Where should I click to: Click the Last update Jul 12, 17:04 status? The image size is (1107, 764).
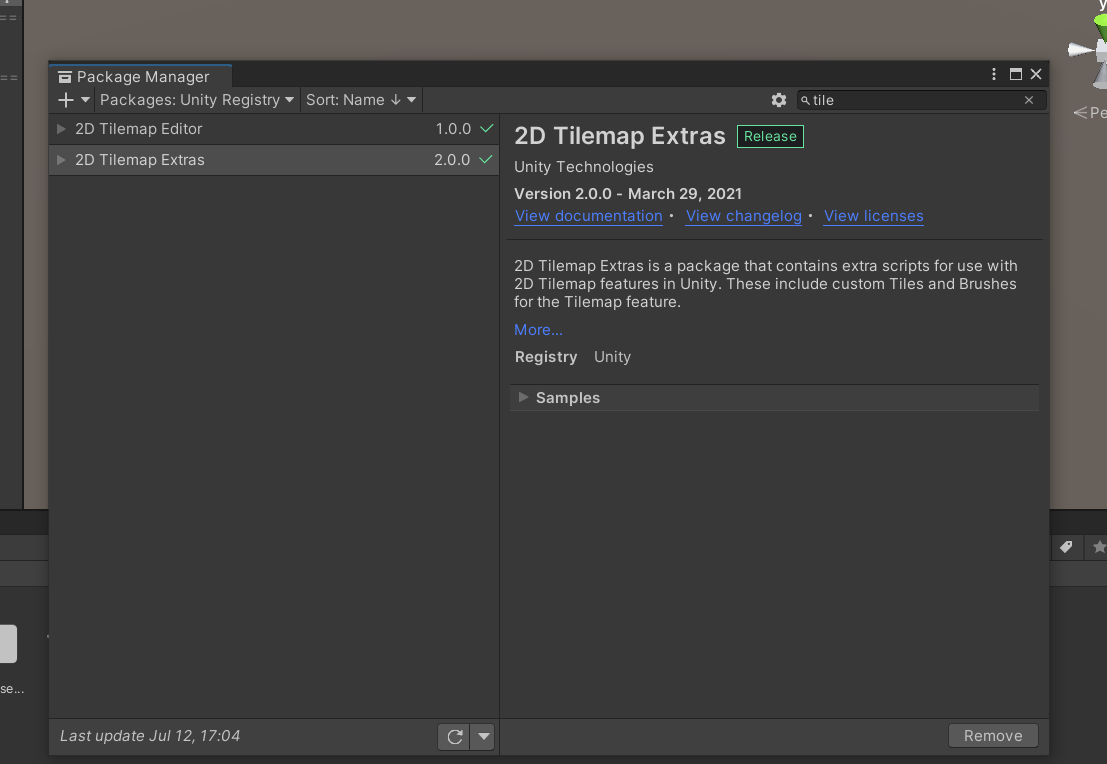pyautogui.click(x=150, y=736)
